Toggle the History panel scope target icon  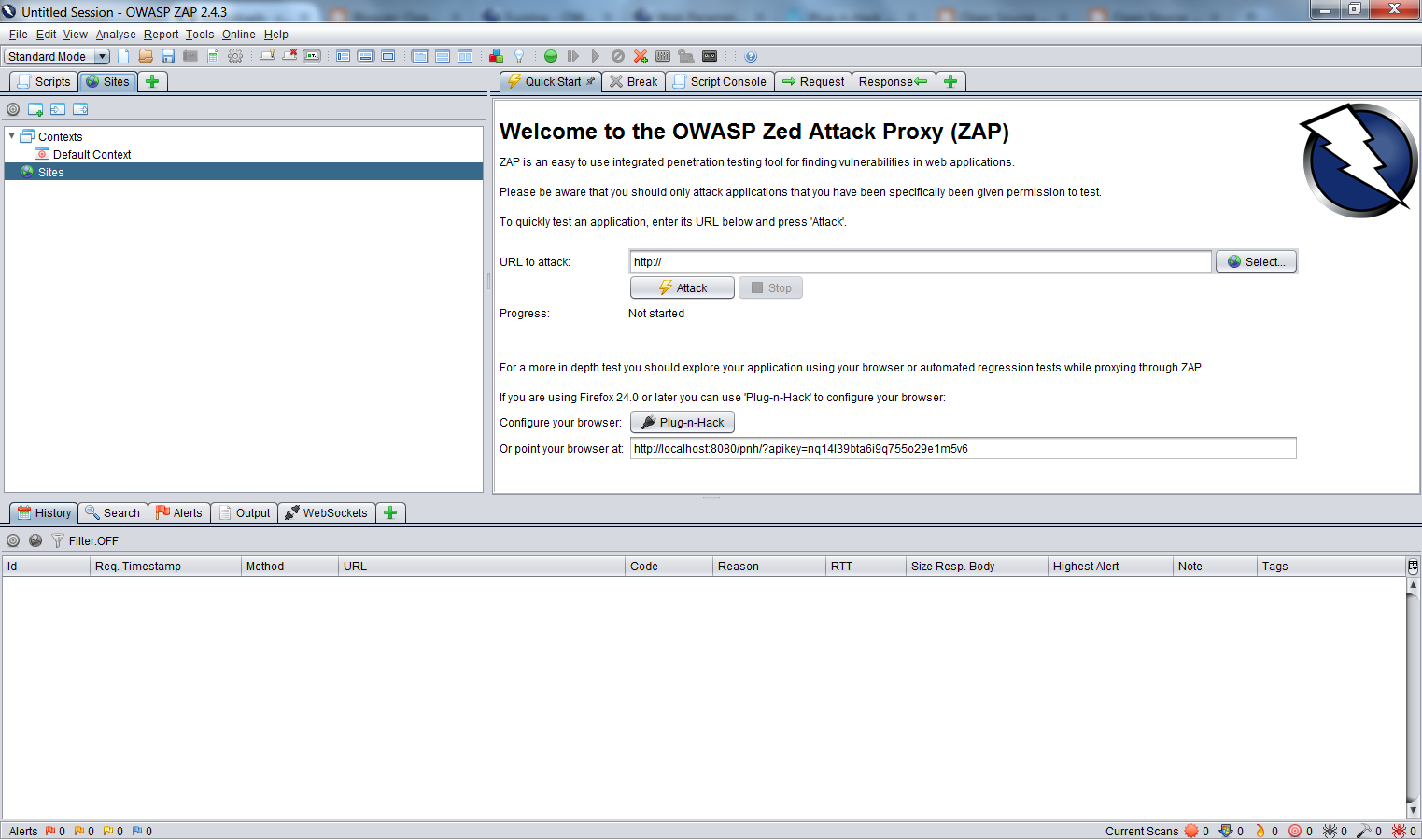(13, 541)
